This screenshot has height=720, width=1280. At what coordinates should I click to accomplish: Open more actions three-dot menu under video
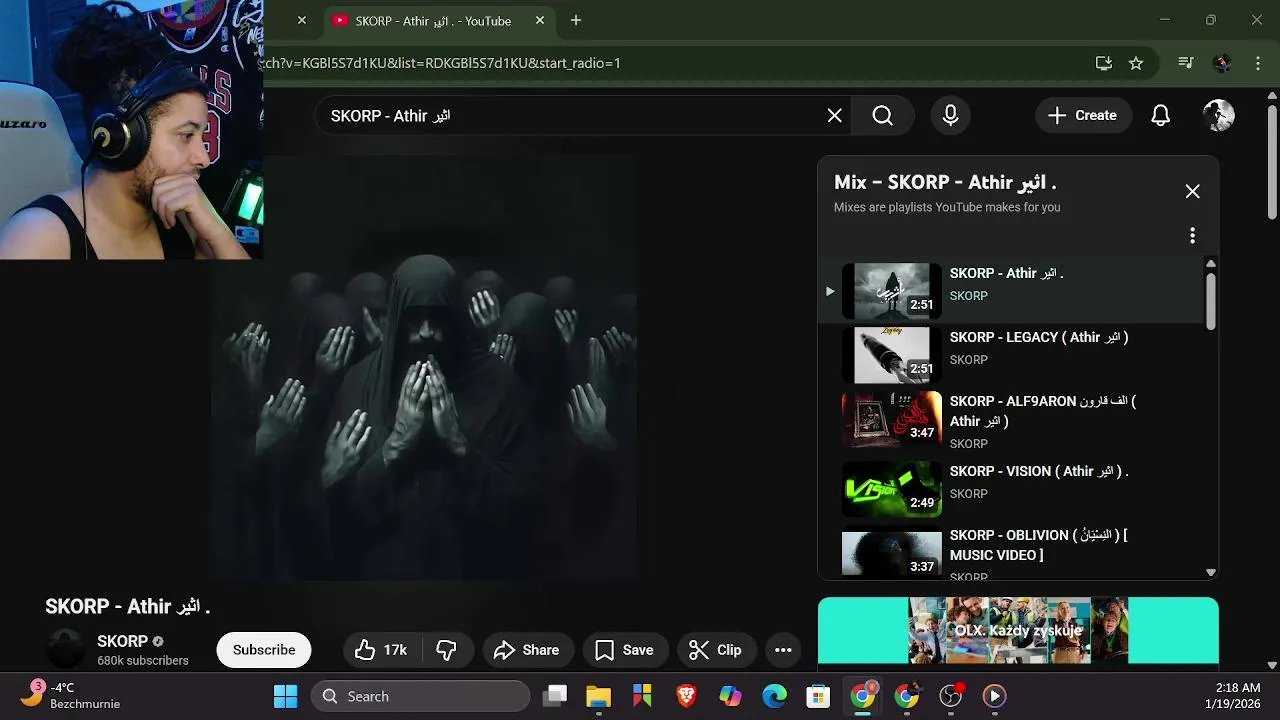pos(783,650)
